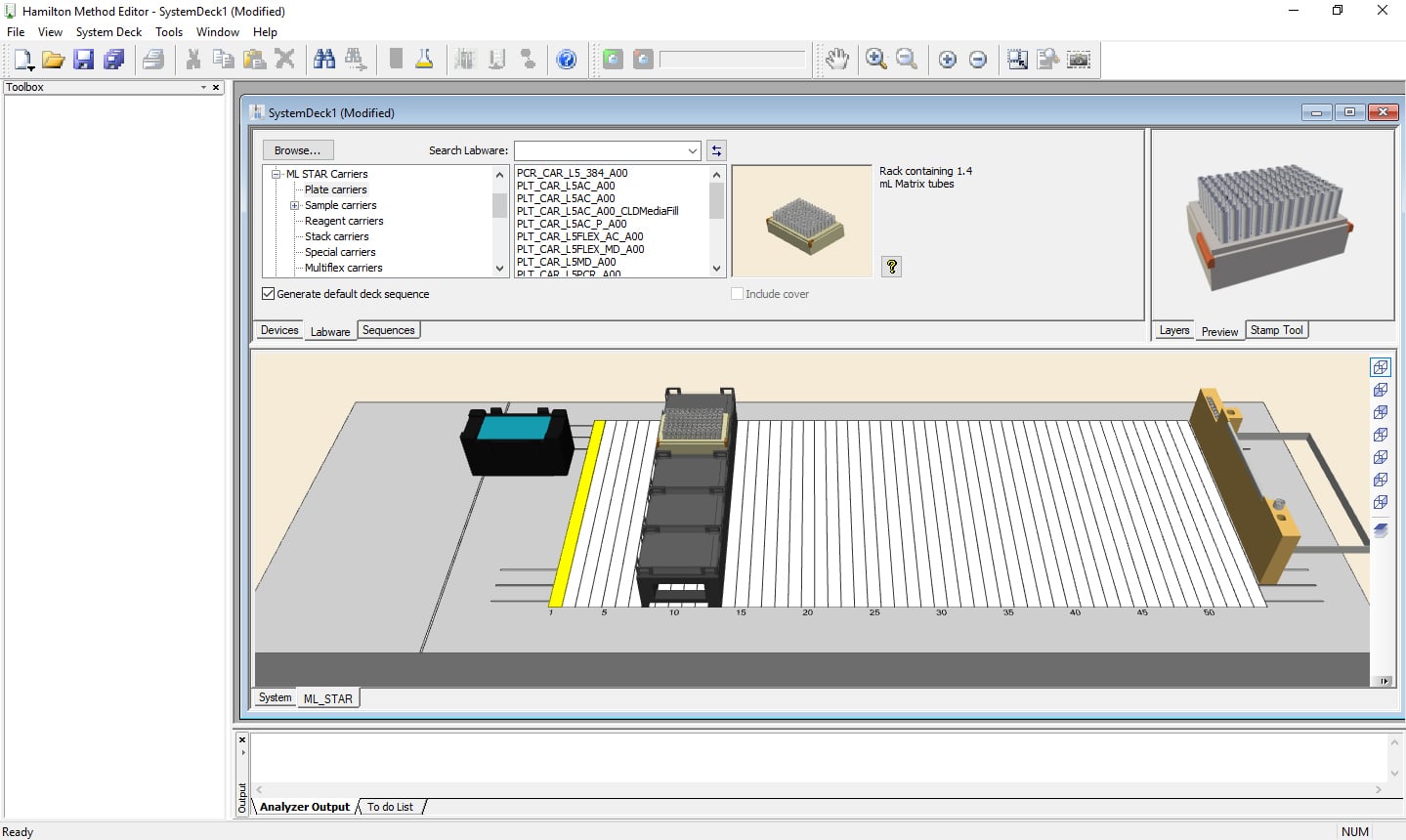The image size is (1406, 840).
Task: Toggle the Include cover checkbox
Action: coord(738,294)
